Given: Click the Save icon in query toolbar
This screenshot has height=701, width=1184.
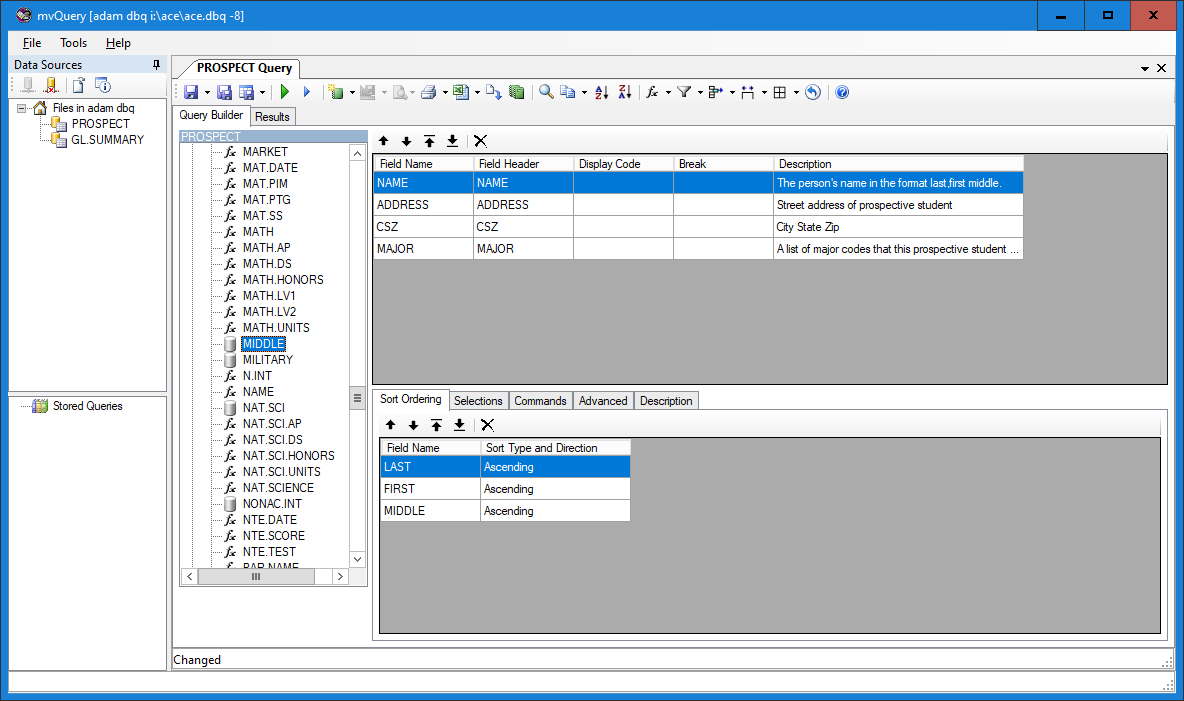Looking at the screenshot, I should click(191, 92).
